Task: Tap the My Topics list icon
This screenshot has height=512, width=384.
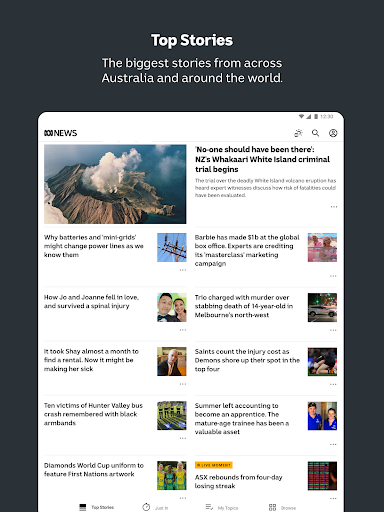Action: coord(209,507)
